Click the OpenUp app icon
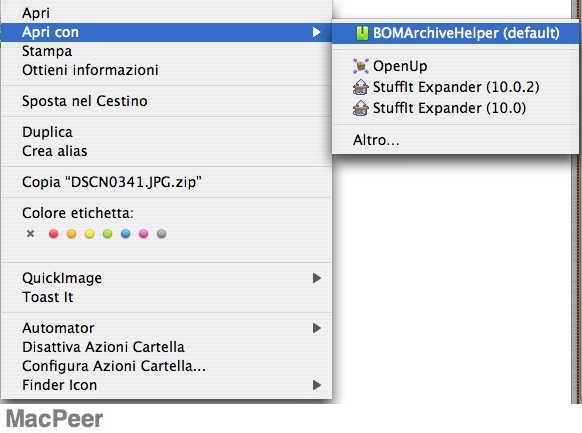582x433 pixels. pos(361,66)
